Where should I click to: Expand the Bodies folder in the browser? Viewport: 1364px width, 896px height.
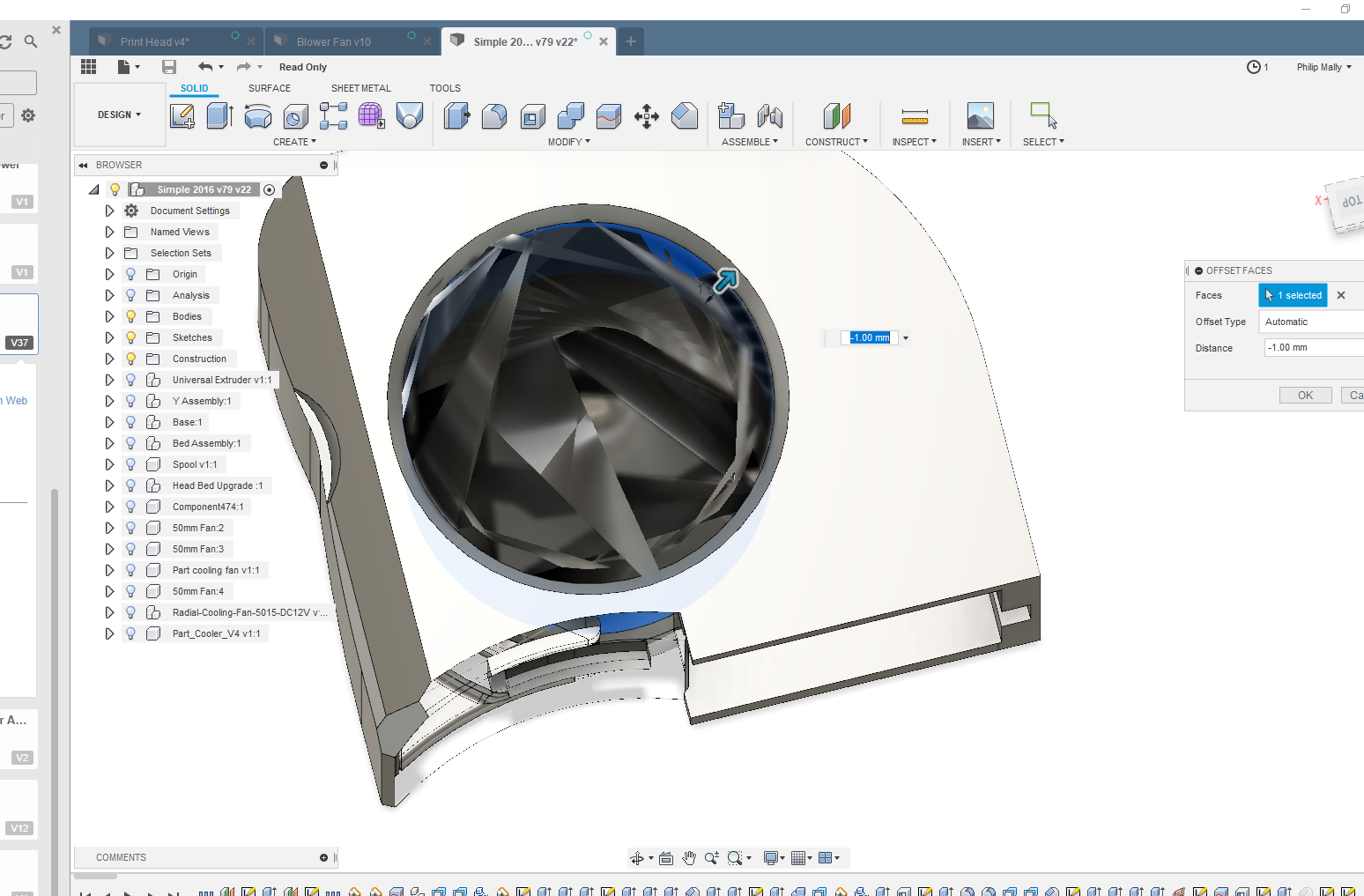109,315
